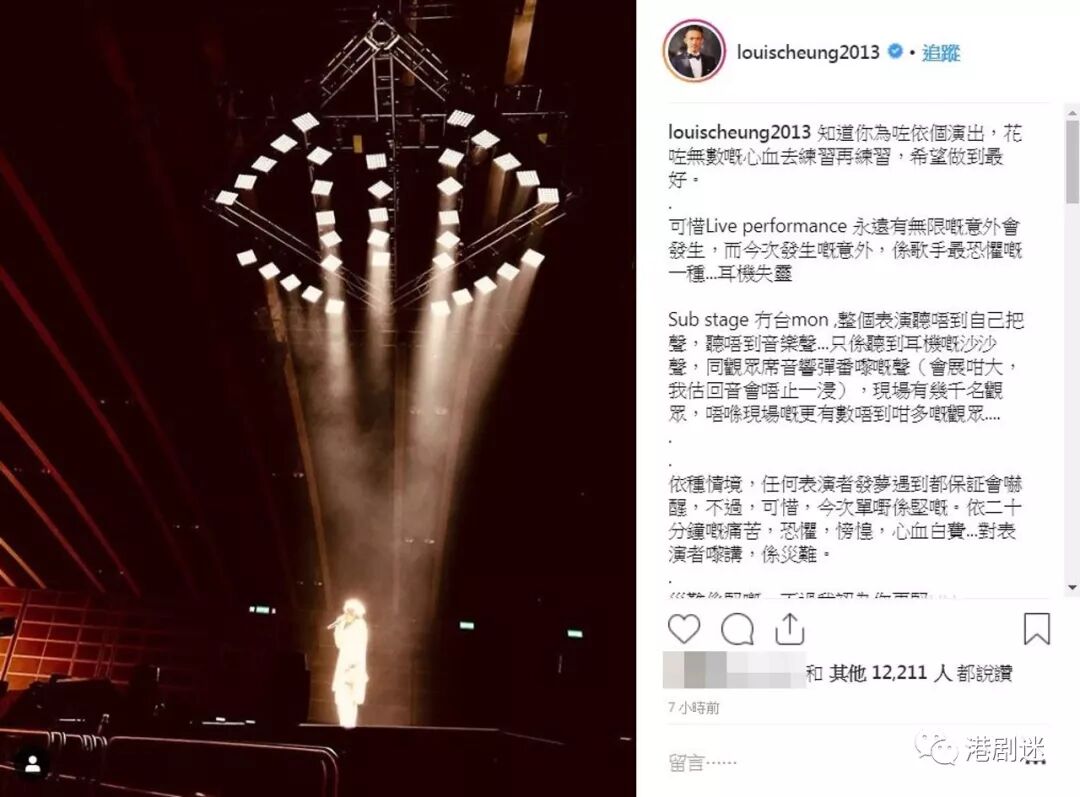This screenshot has width=1080, height=797.
Task: Open the blurred liker avatars beside the likes count
Action: 734,670
